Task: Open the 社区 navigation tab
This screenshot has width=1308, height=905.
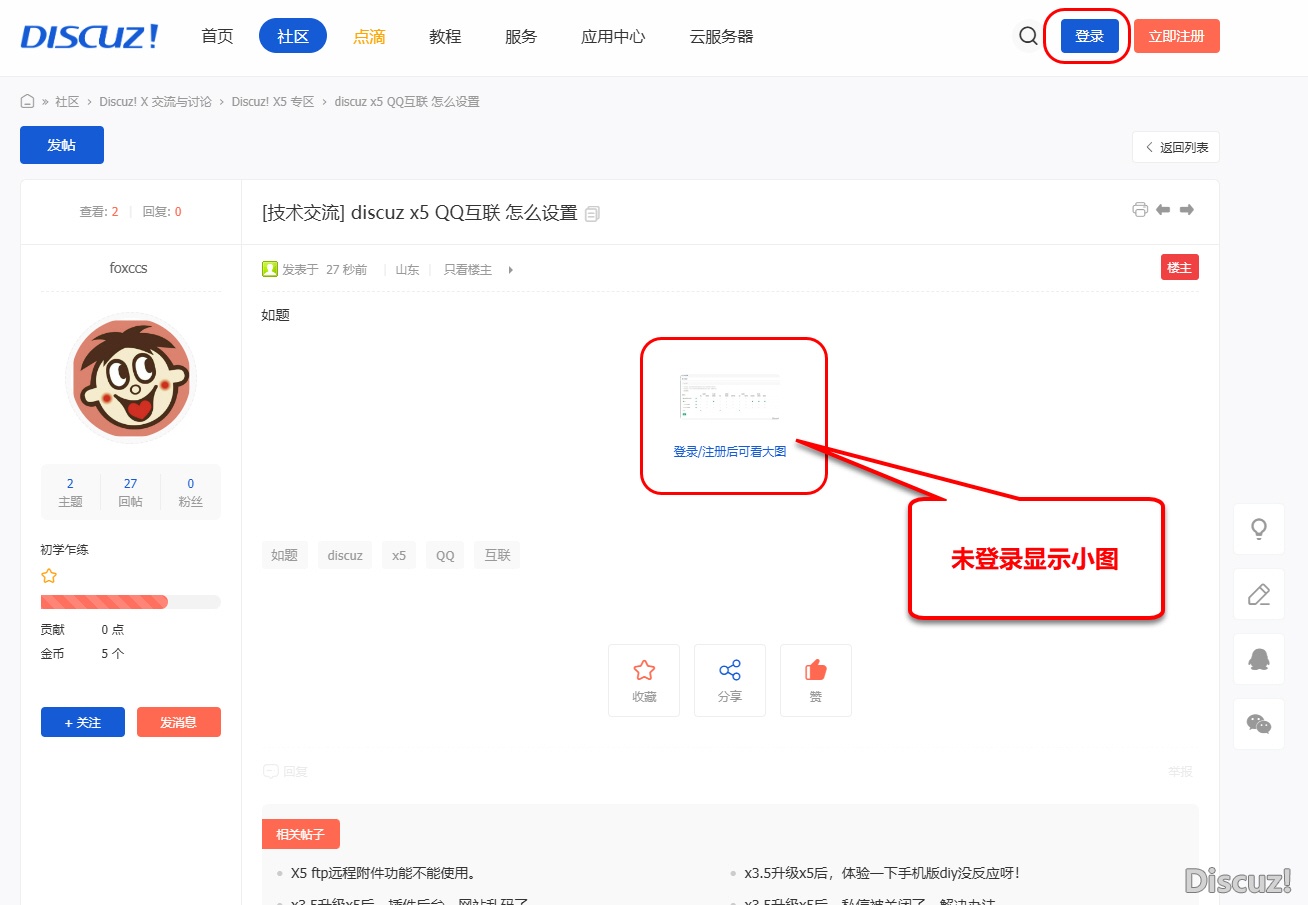Action: point(293,37)
